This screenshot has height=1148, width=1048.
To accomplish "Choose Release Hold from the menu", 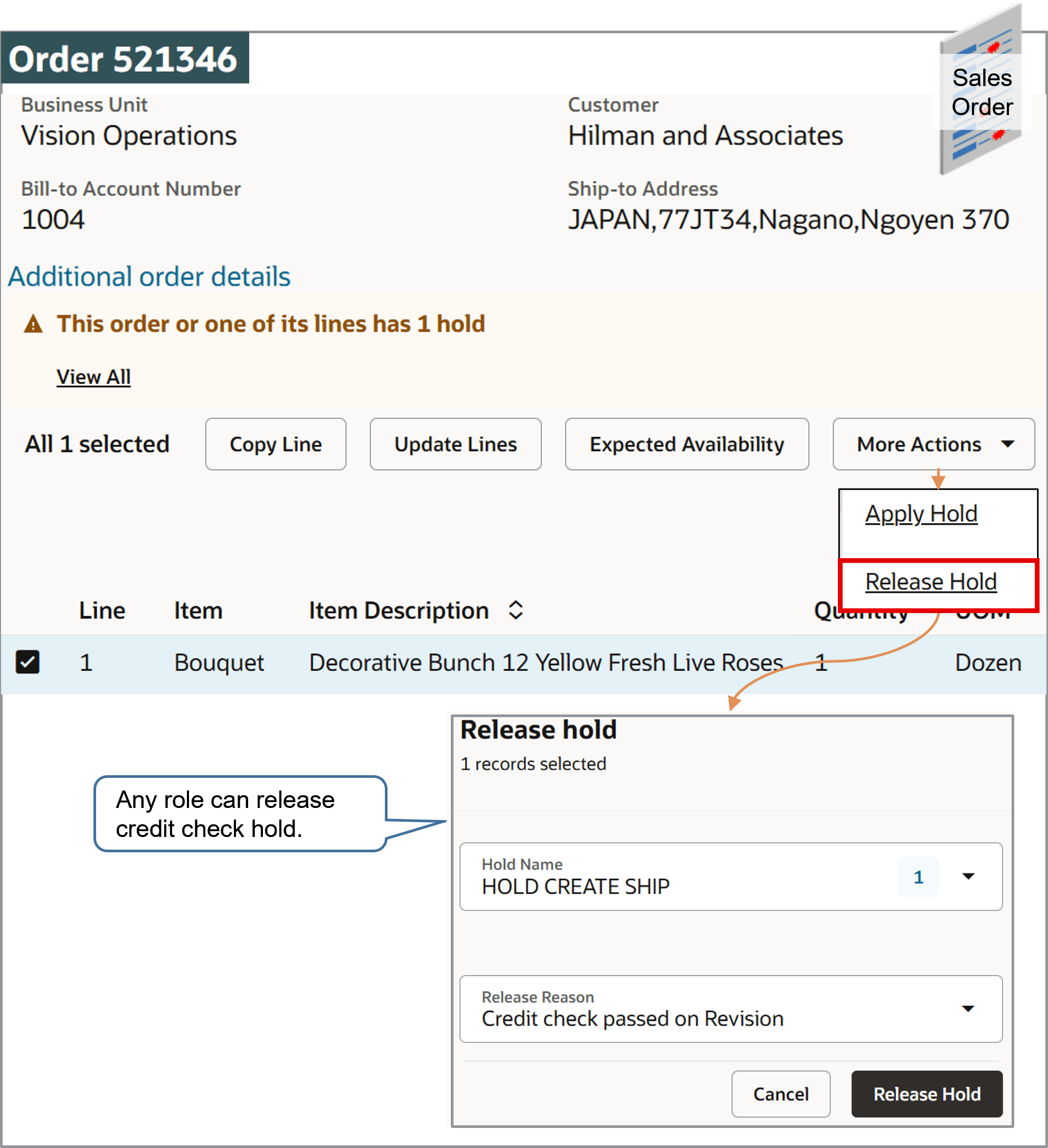I will click(x=931, y=582).
